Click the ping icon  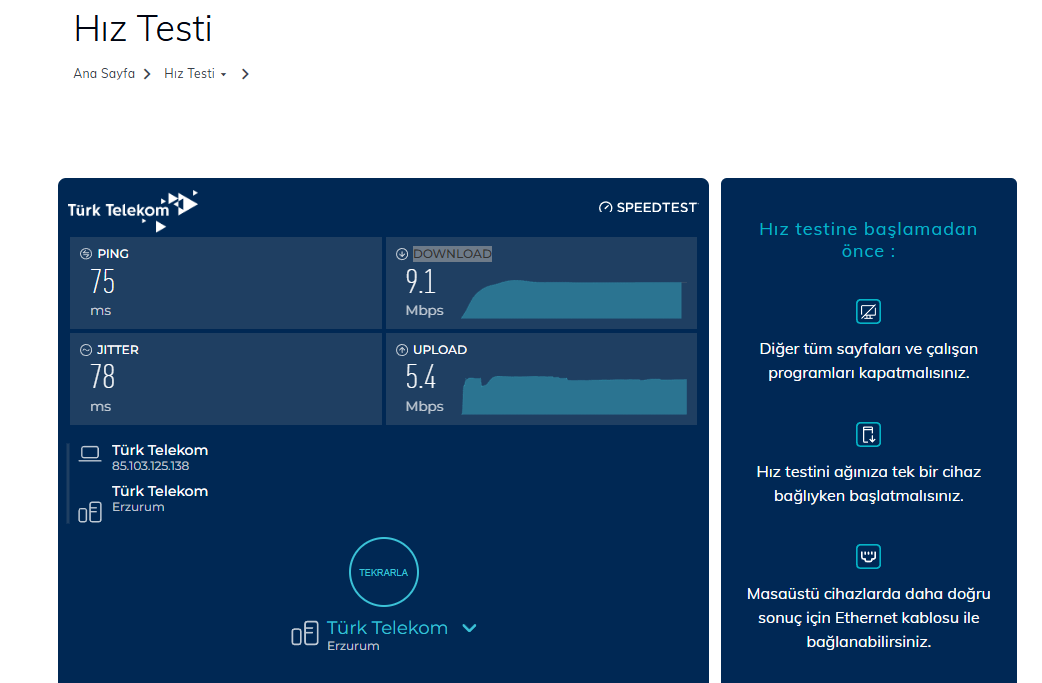86,253
